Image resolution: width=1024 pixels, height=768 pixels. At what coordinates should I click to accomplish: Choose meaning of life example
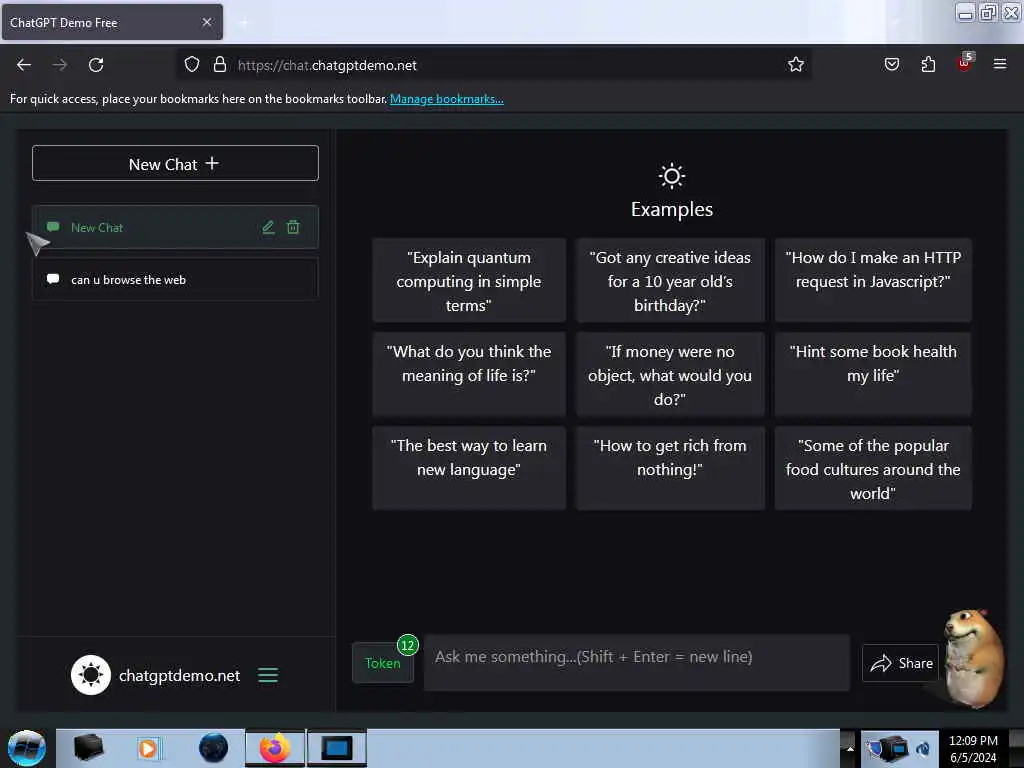(469, 374)
